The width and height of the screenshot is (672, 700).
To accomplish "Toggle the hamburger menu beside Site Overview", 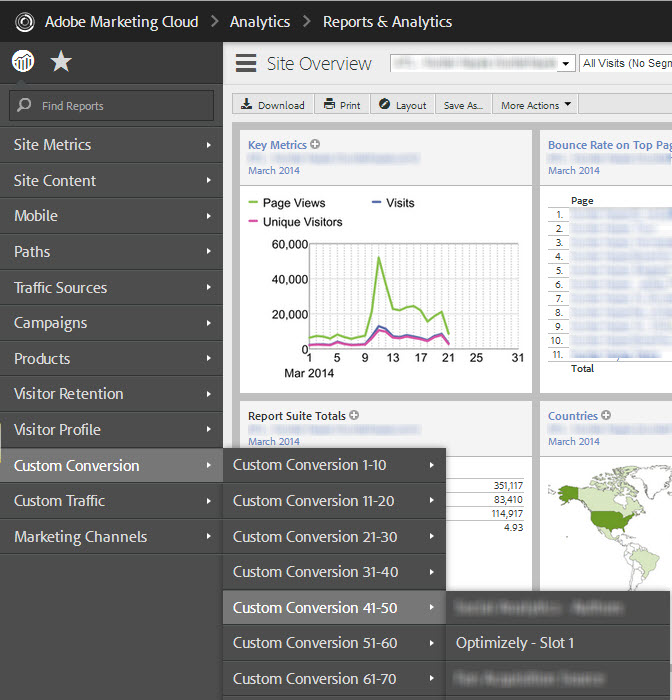I will pyautogui.click(x=246, y=63).
